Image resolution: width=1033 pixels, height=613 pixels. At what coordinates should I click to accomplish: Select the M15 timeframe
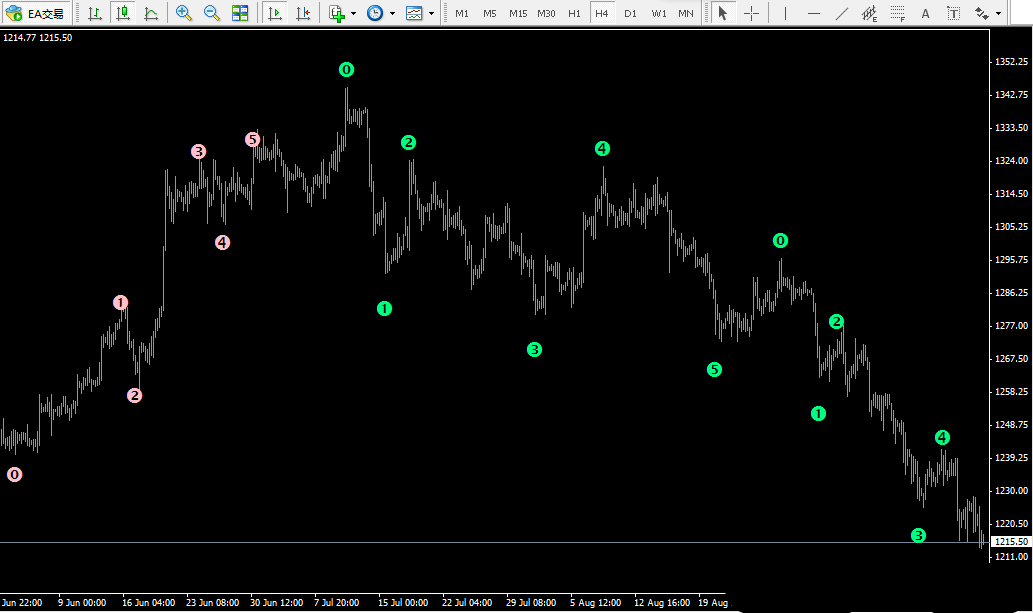pos(517,14)
